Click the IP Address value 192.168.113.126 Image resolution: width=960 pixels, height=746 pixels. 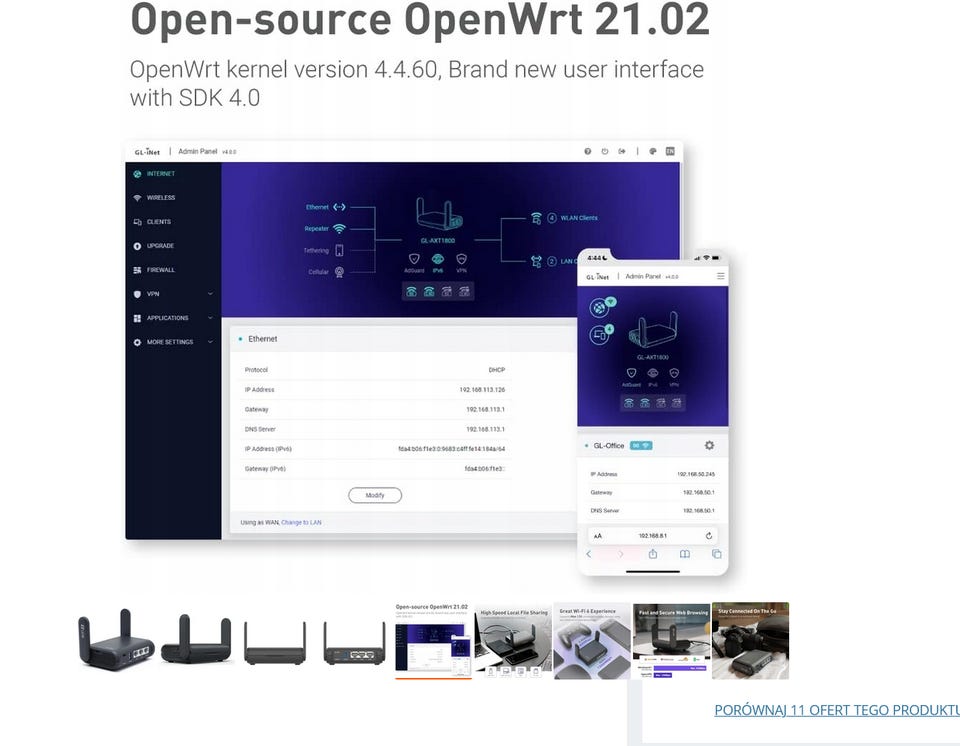(482, 390)
